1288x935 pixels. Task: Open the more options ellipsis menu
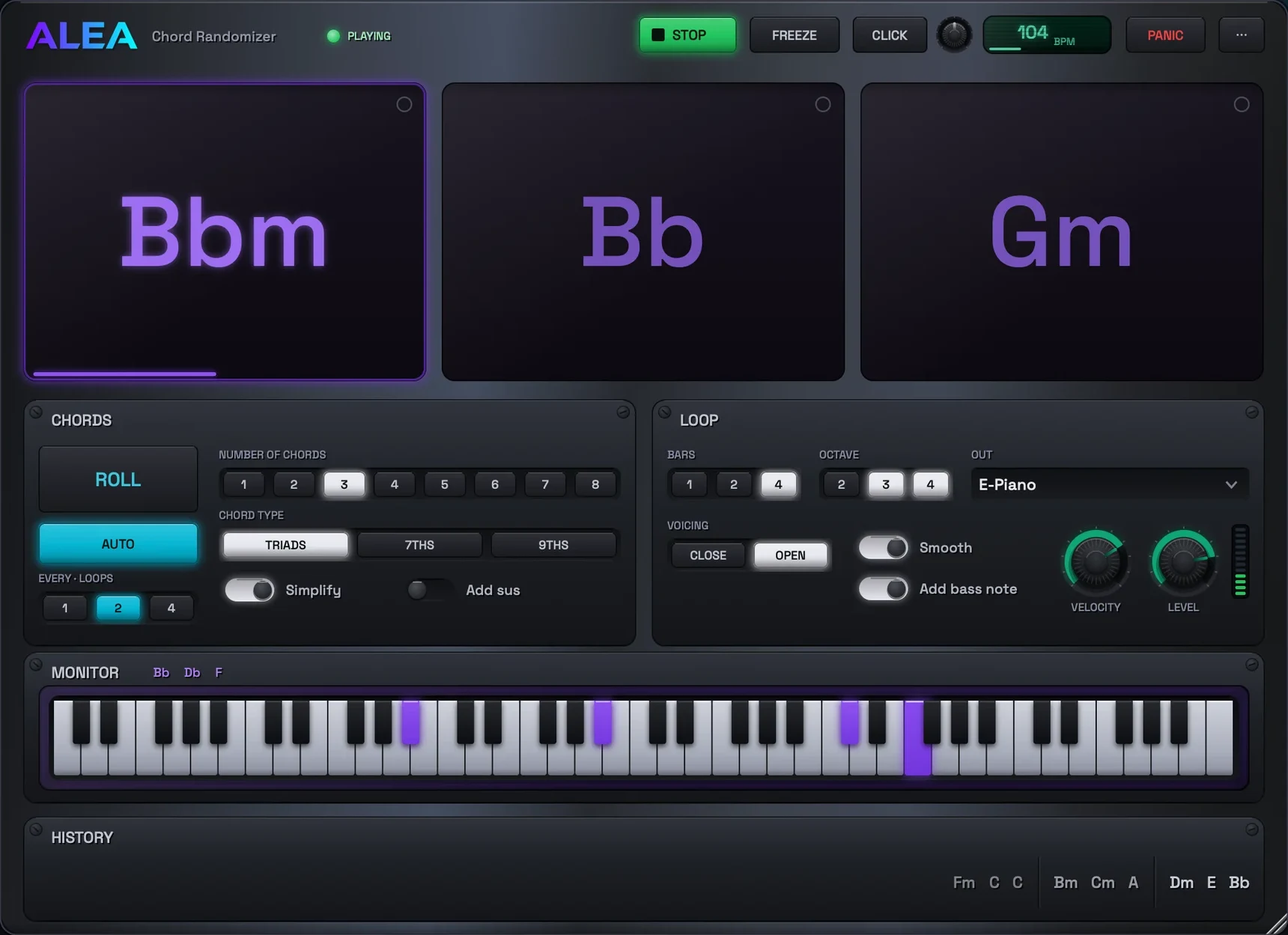(1241, 35)
